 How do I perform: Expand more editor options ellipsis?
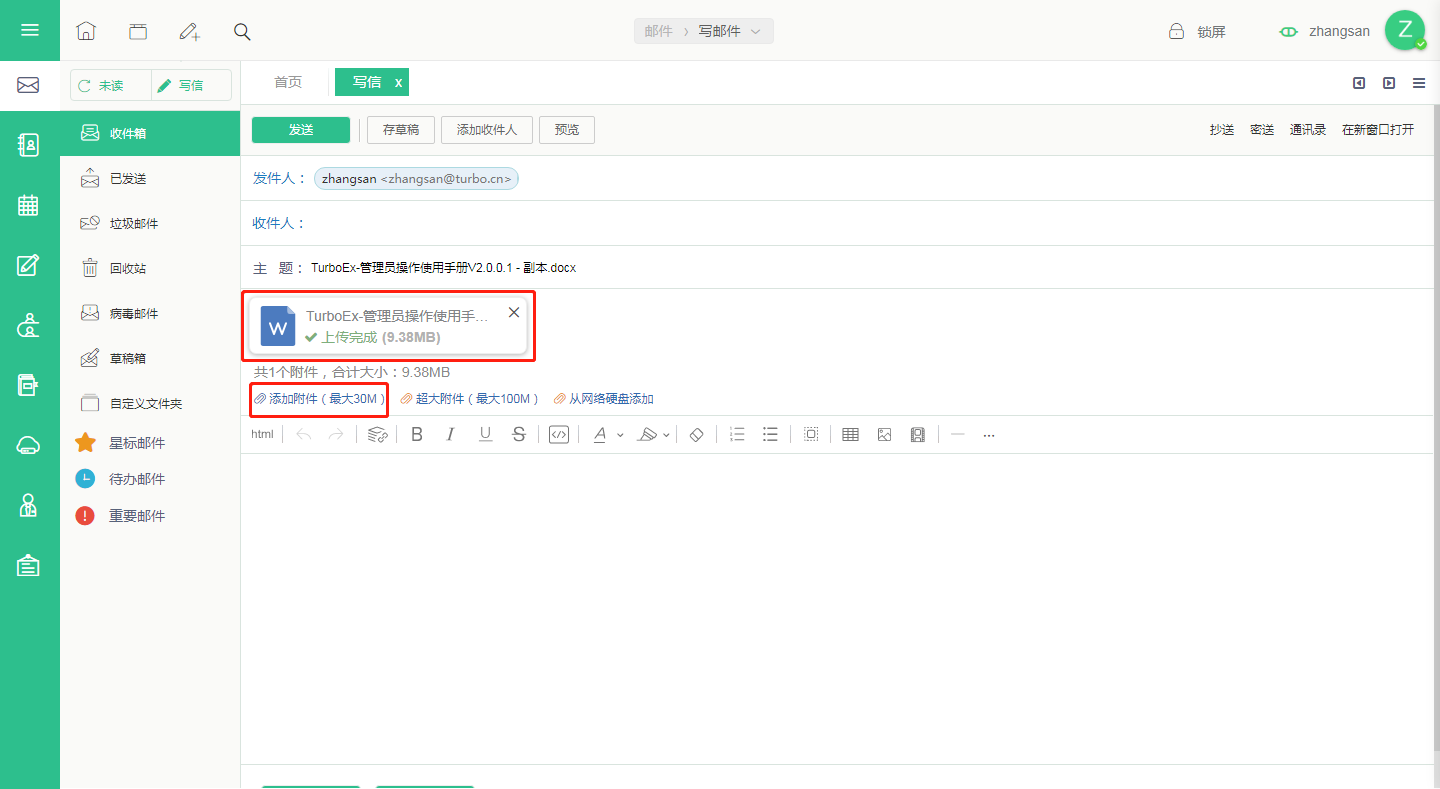[989, 434]
